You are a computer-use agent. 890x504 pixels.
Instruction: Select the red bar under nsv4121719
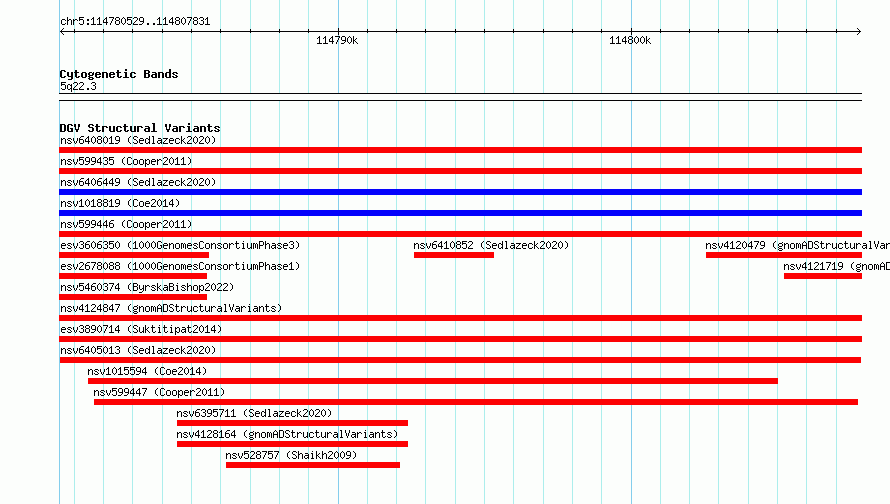coord(823,276)
